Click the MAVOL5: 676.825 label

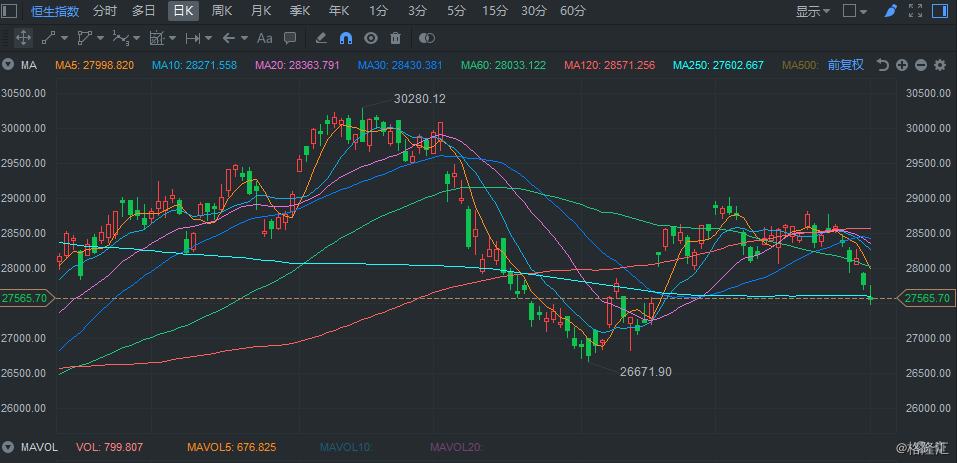coord(231,447)
